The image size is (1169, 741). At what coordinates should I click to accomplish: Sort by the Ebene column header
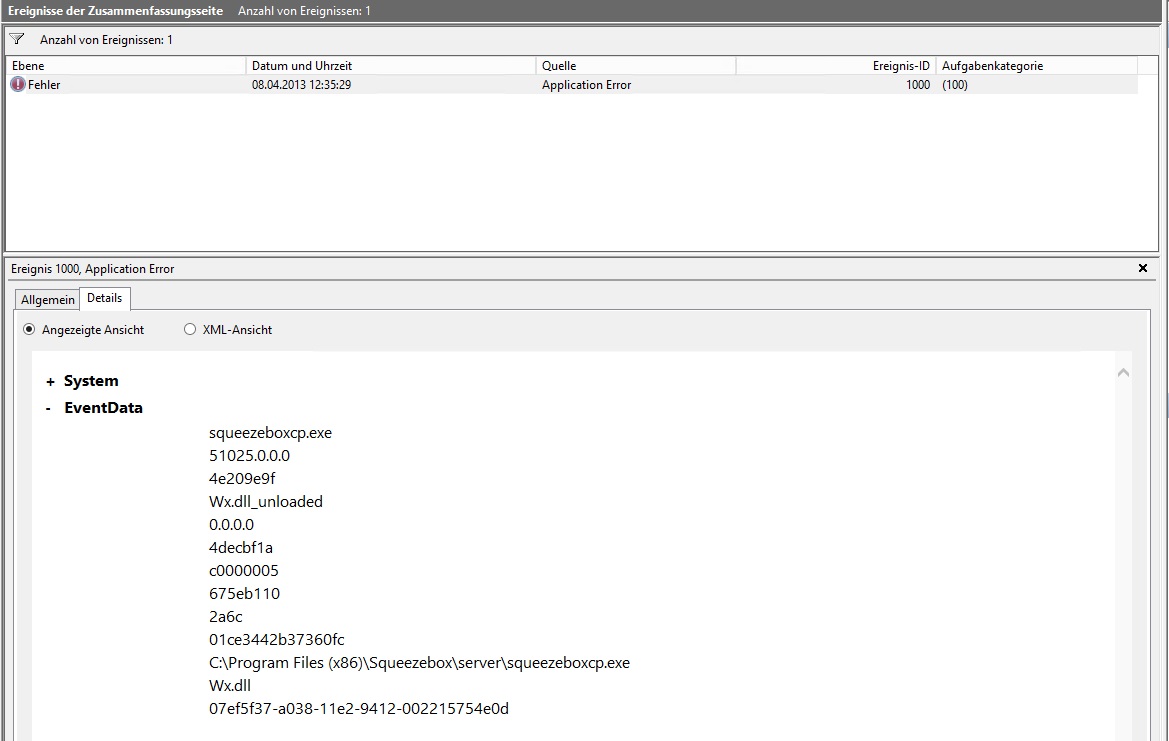point(125,66)
